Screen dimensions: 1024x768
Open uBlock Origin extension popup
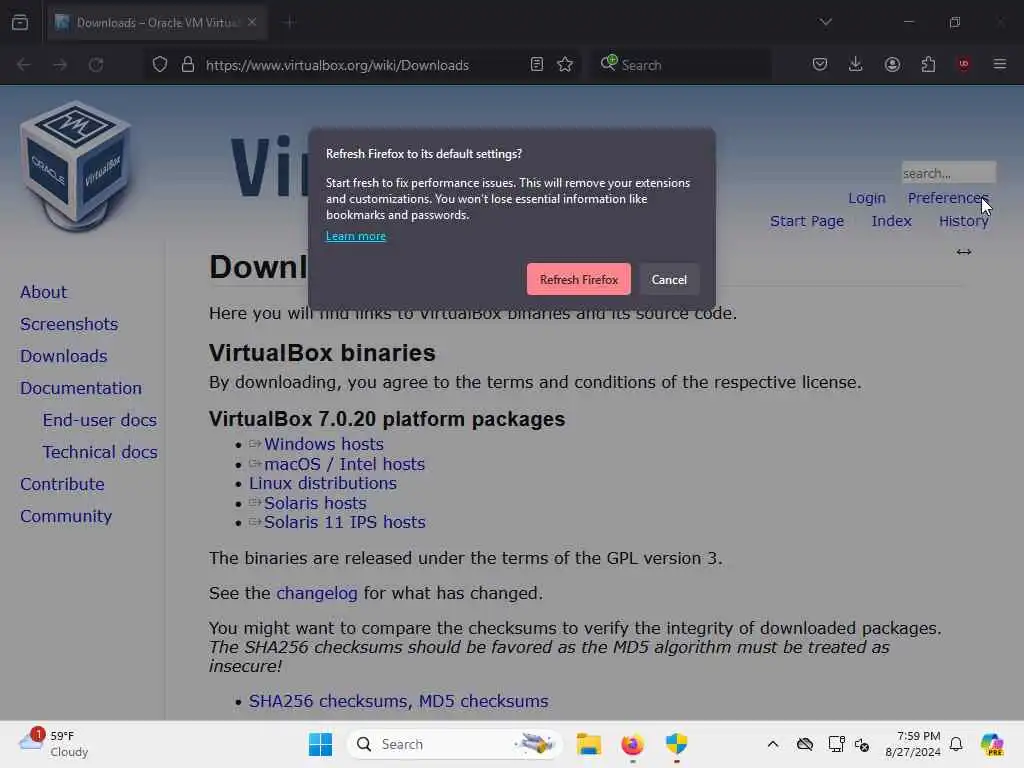(x=964, y=64)
